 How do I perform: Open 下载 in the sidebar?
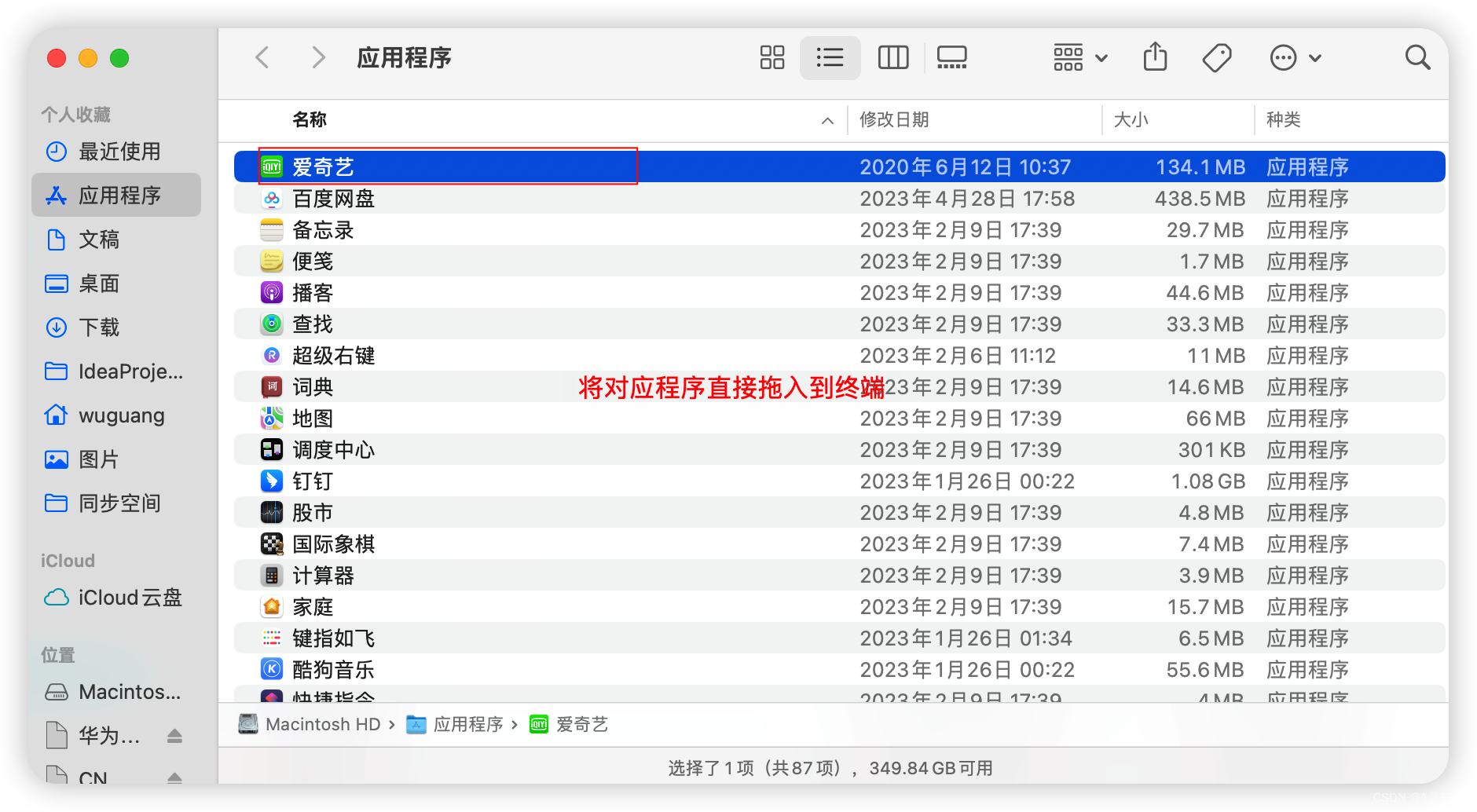116,327
